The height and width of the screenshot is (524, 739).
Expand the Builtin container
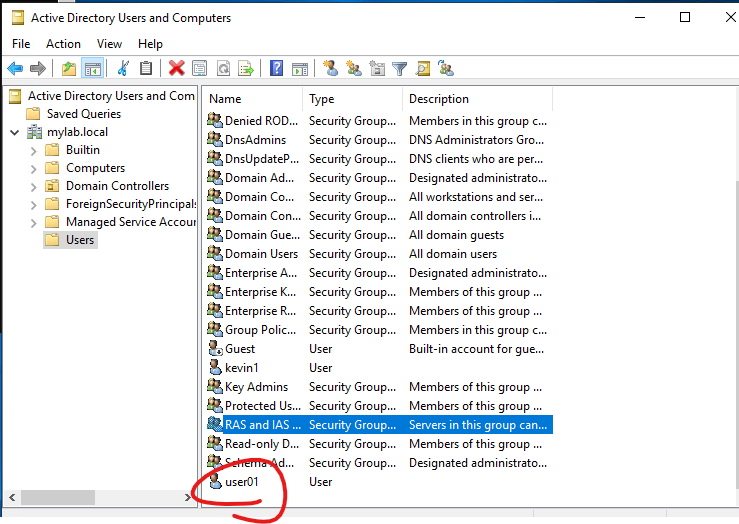[33, 151]
